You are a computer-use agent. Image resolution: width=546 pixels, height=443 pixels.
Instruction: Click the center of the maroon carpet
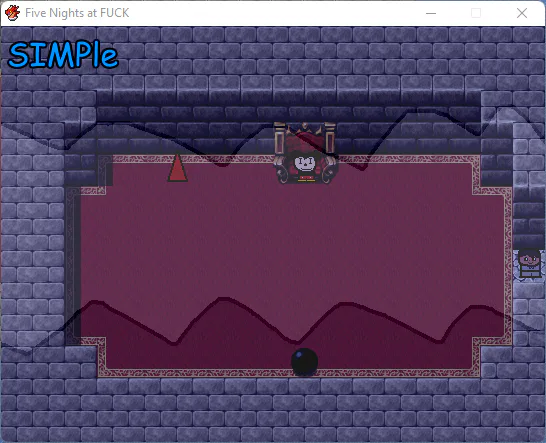tap(289, 266)
